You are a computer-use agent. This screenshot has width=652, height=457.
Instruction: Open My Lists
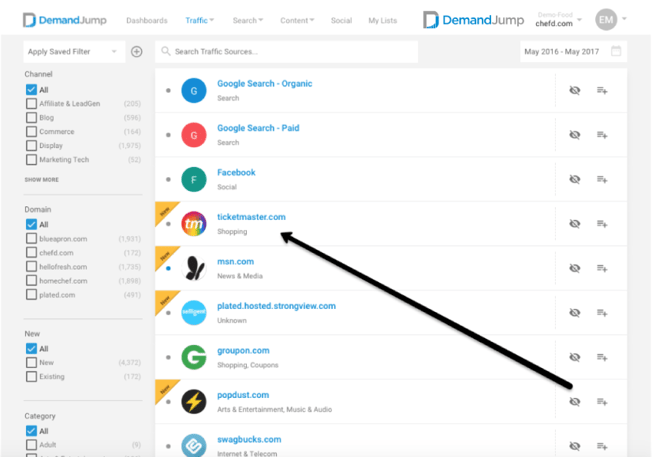[383, 20]
